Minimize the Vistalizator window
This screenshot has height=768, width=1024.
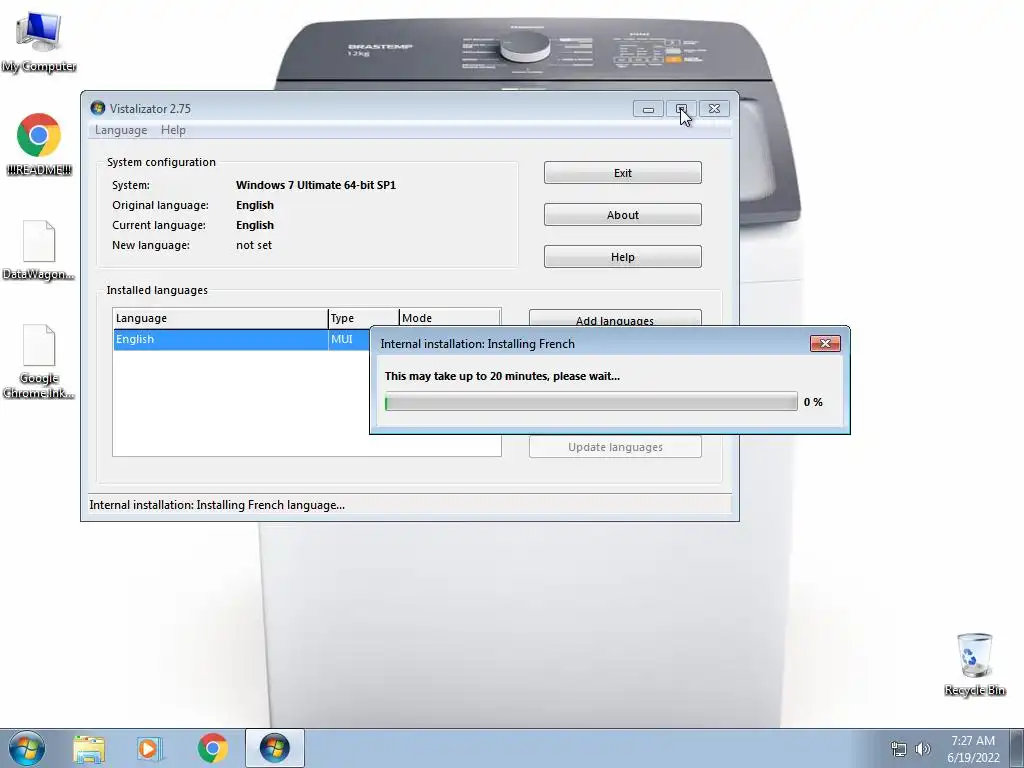click(648, 109)
